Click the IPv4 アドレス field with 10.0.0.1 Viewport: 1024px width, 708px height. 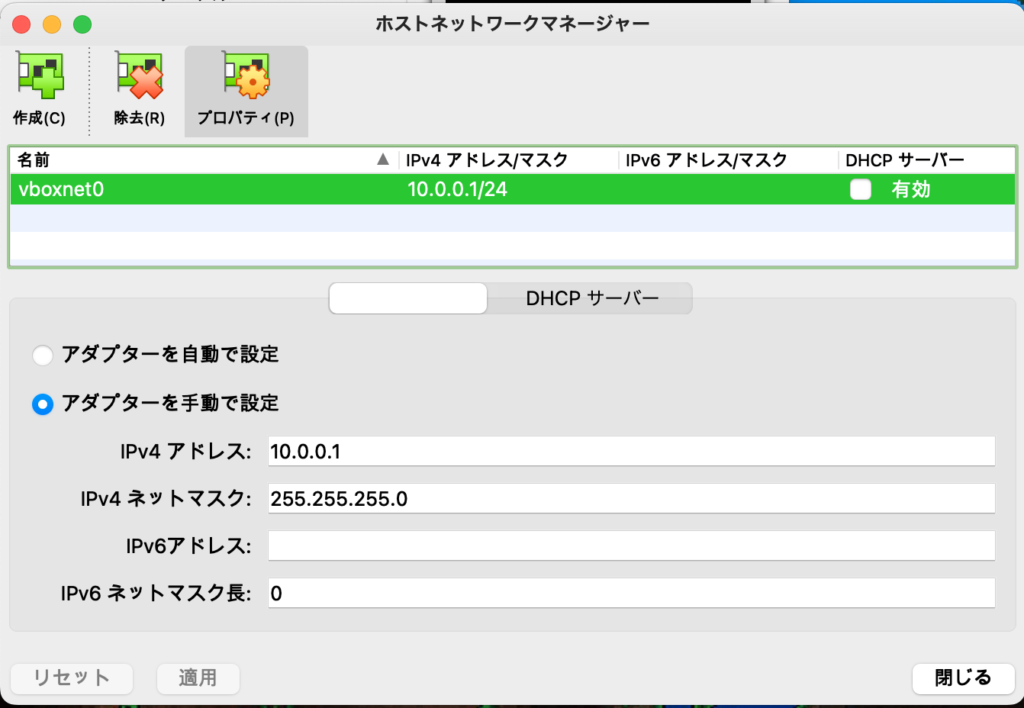coord(630,452)
